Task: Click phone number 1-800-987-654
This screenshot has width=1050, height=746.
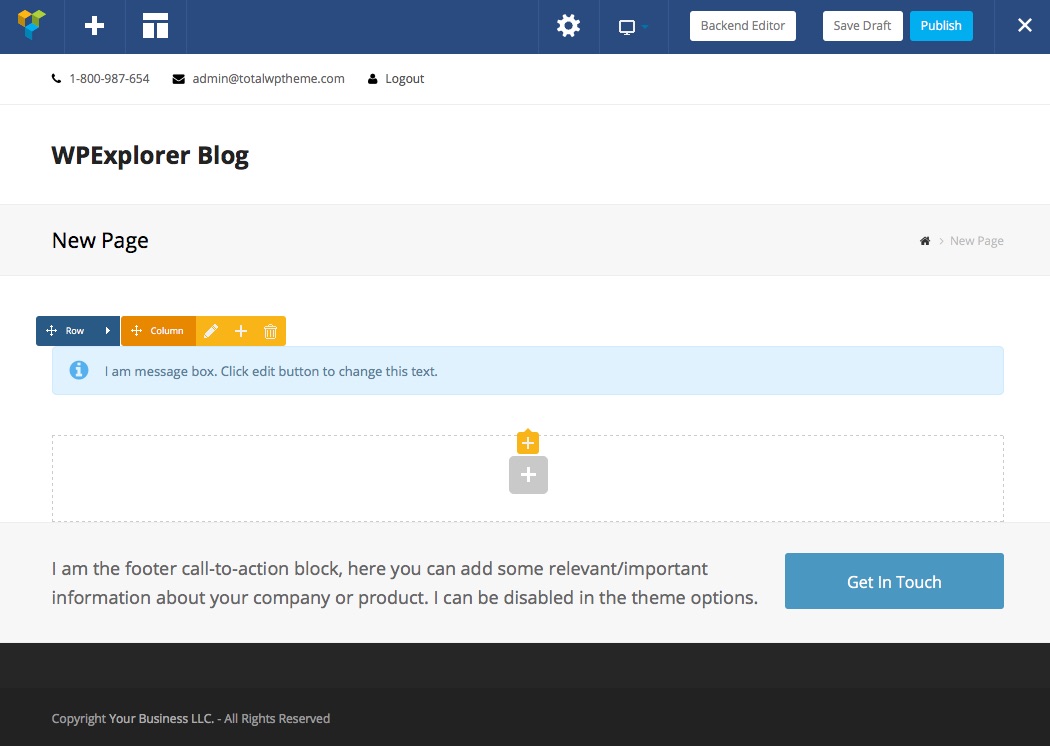Action: [x=109, y=78]
